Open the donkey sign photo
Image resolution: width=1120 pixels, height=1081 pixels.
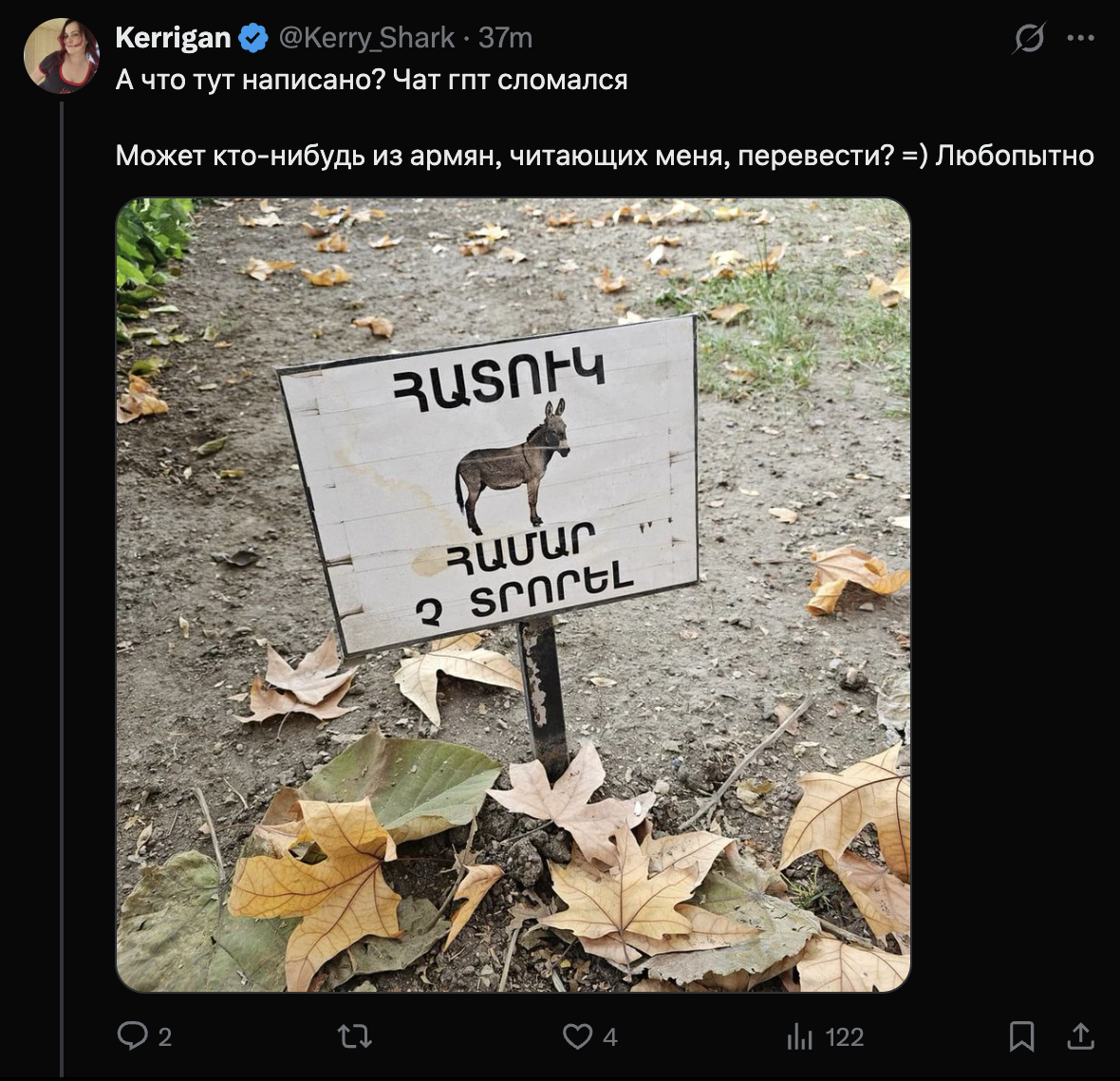pos(513,594)
